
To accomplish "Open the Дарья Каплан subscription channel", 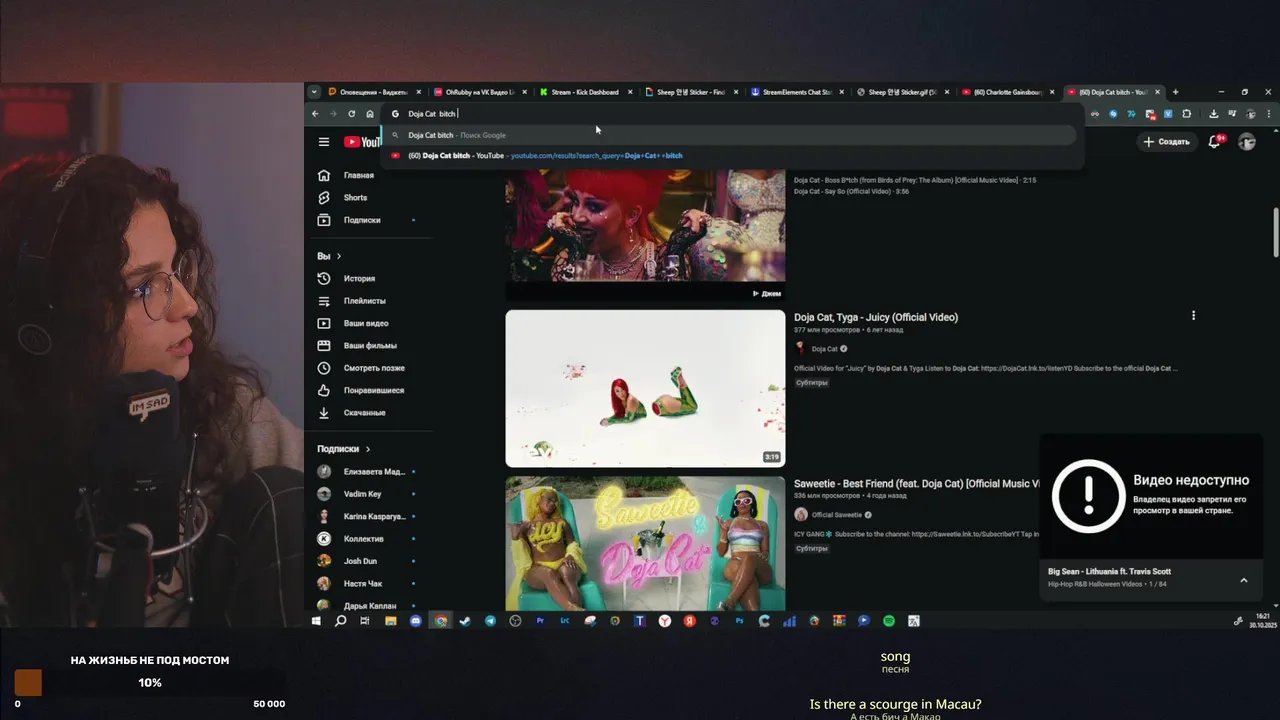I will click(369, 605).
